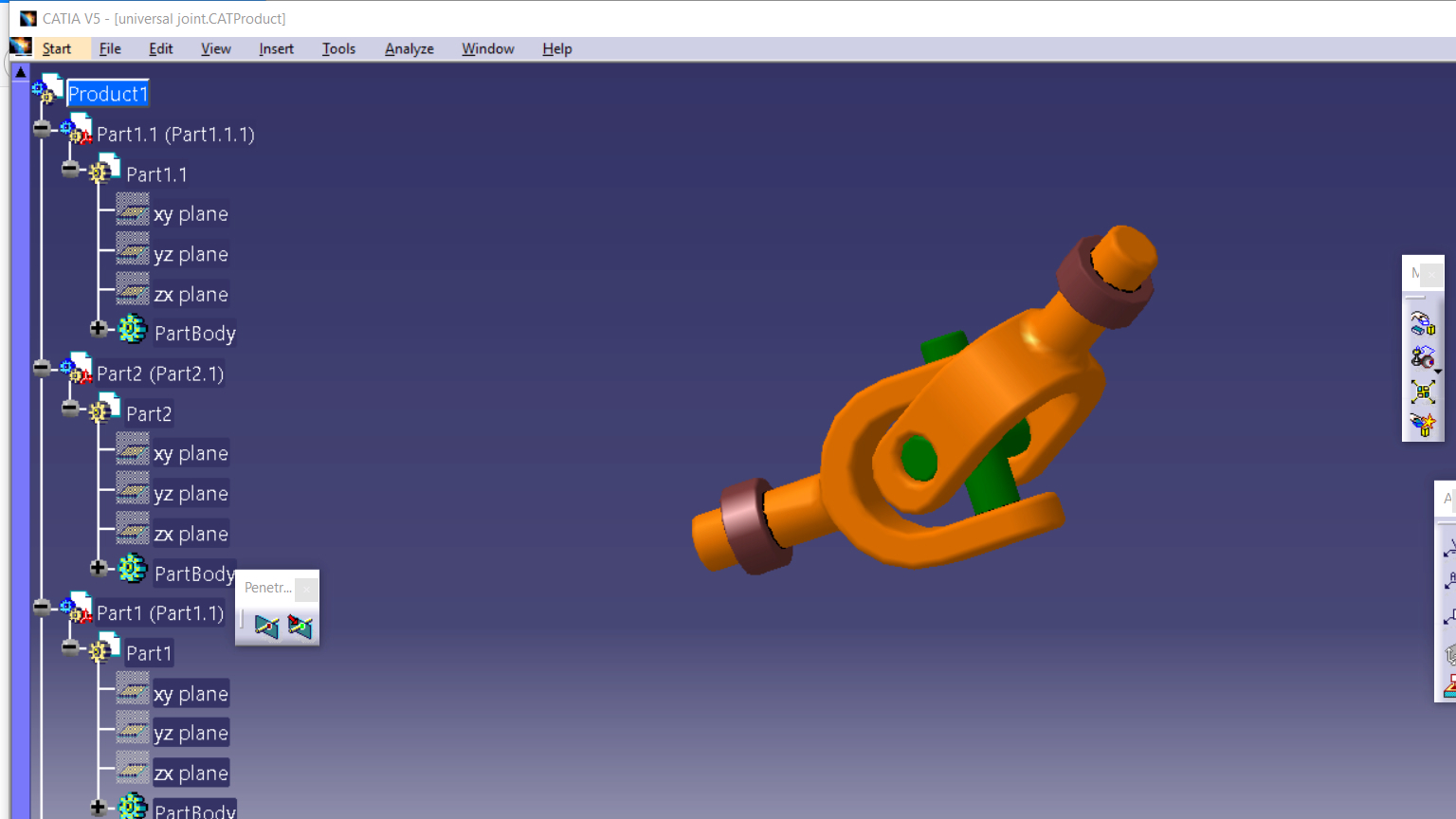The height and width of the screenshot is (819, 1456).
Task: Click the Part2 (Part2.1) instance icon
Action: 77,369
